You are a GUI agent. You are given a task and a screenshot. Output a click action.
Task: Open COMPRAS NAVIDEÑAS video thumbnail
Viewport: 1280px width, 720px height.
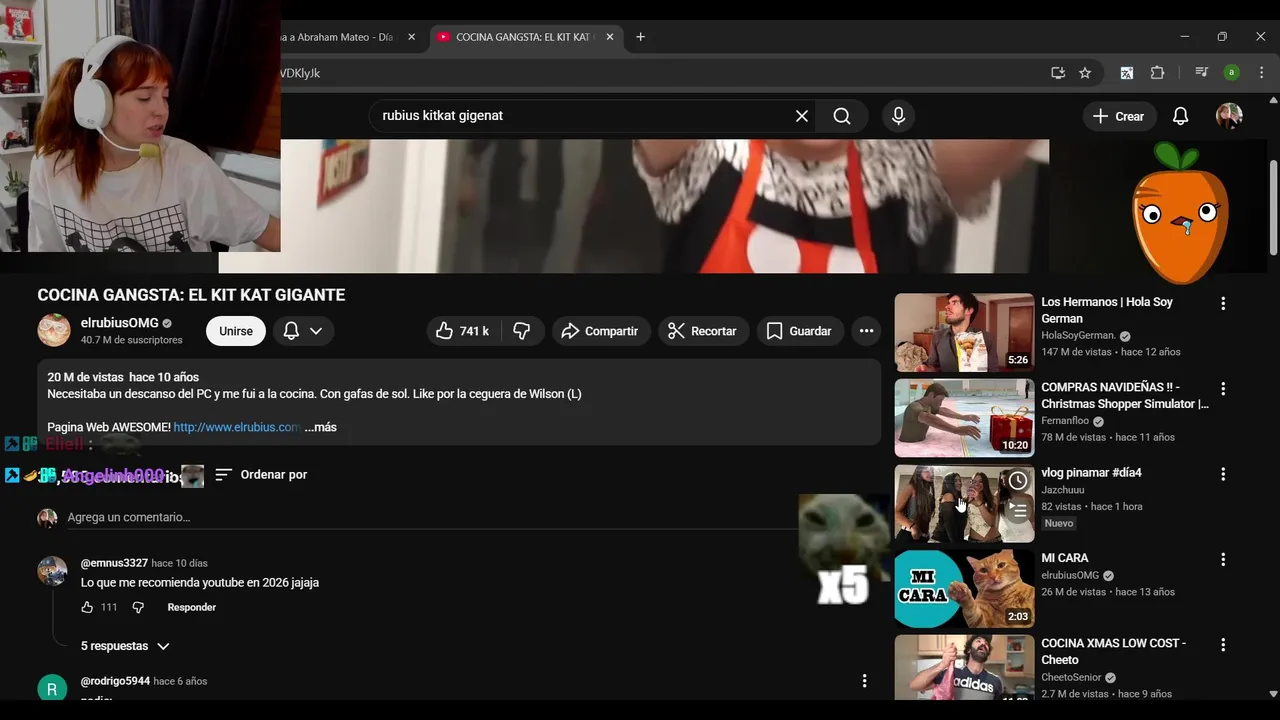point(964,418)
